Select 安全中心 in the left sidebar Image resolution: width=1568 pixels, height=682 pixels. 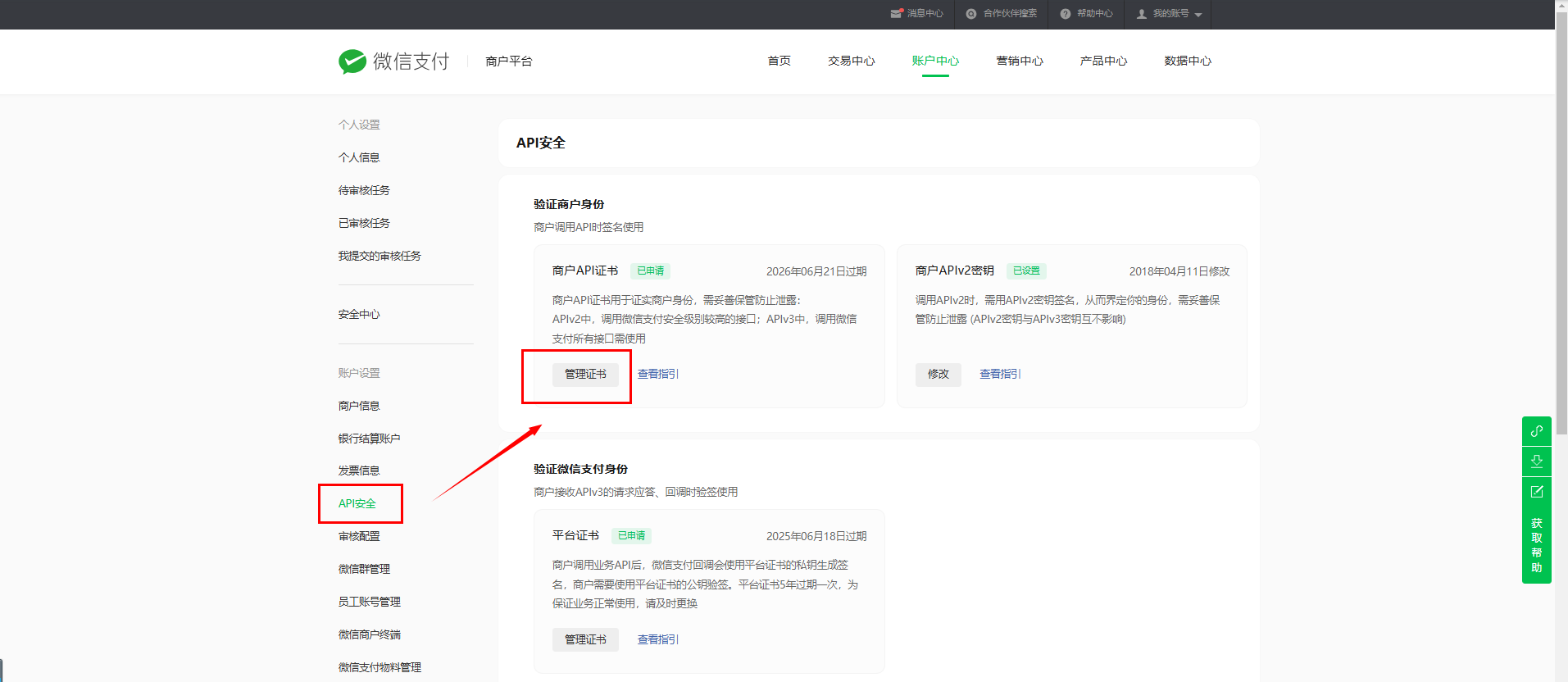pyautogui.click(x=359, y=315)
